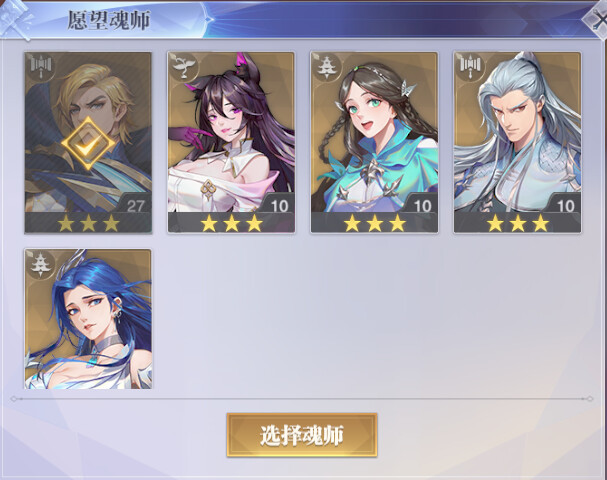Click level 10 badge on braided girl
This screenshot has height=480, width=607.
pyautogui.click(x=422, y=205)
